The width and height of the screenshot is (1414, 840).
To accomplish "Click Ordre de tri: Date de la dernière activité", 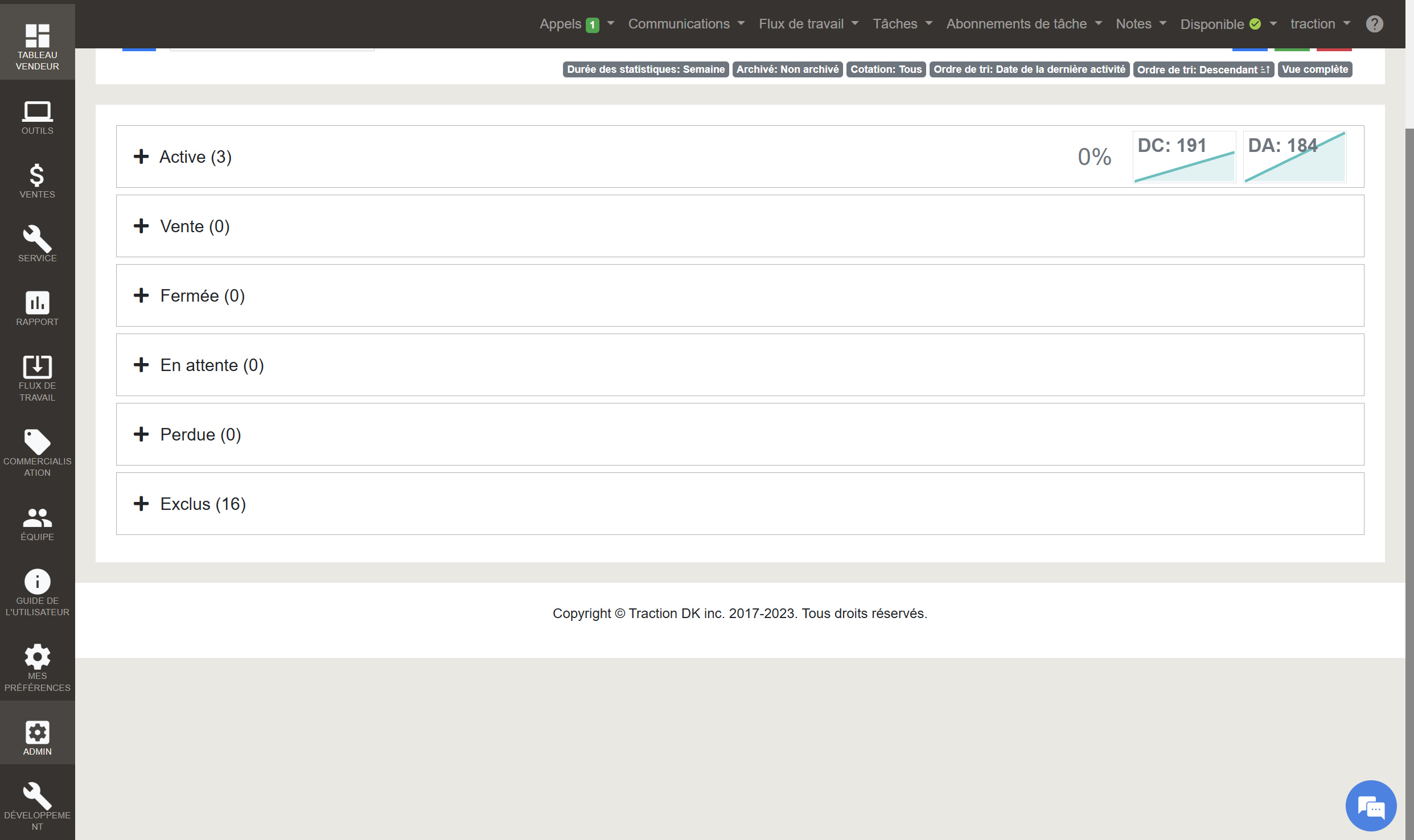I will point(1029,69).
